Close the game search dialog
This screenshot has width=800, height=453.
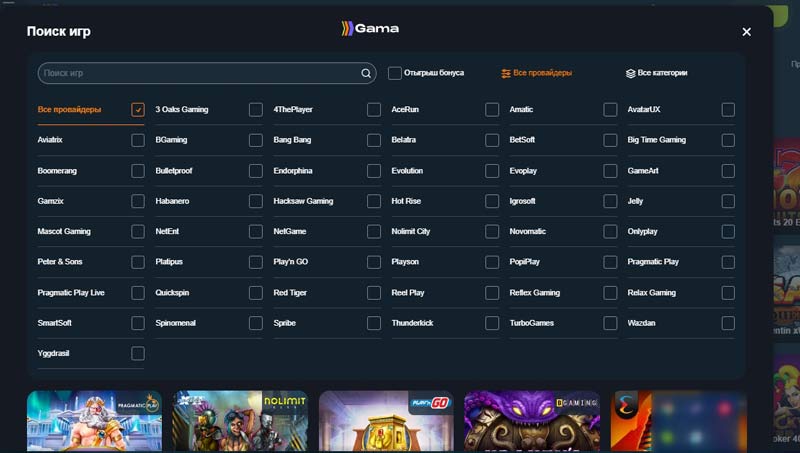tap(746, 32)
